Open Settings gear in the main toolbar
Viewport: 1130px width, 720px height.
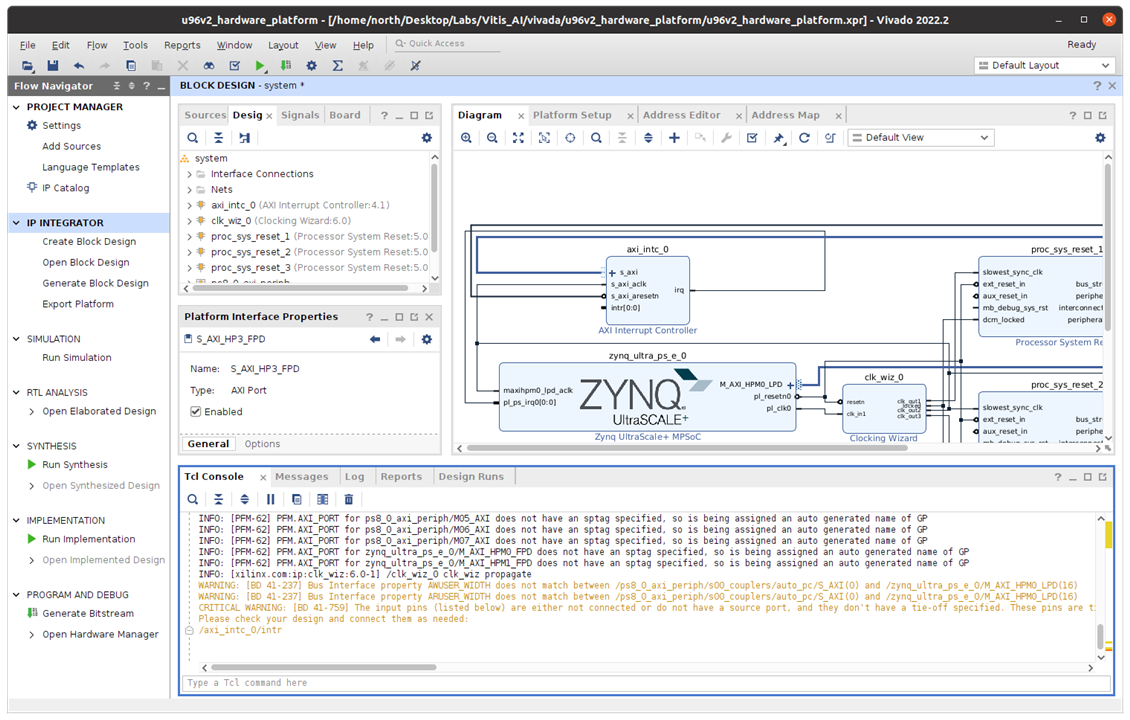[311, 66]
